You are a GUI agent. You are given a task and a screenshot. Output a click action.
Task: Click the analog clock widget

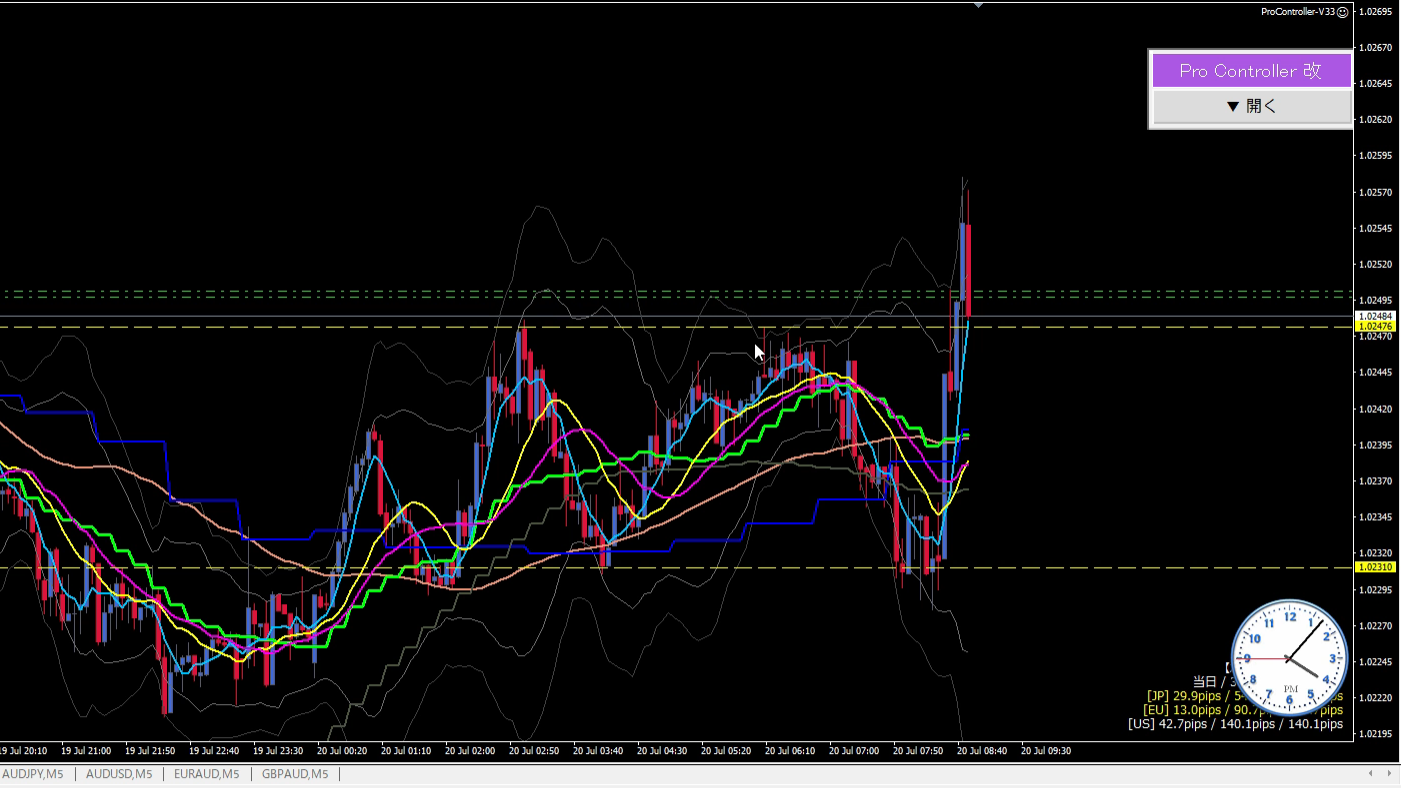tap(1289, 658)
